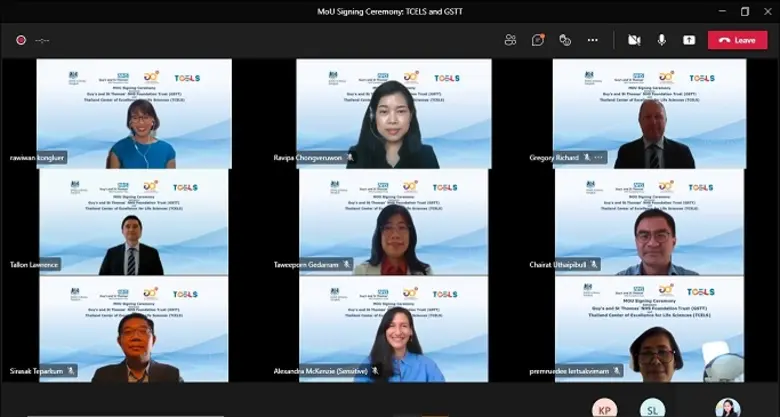Screen dimensions: 780x417
Task: Click the name label Taweeporn Gedanam
Action: pyautogui.click(x=306, y=265)
